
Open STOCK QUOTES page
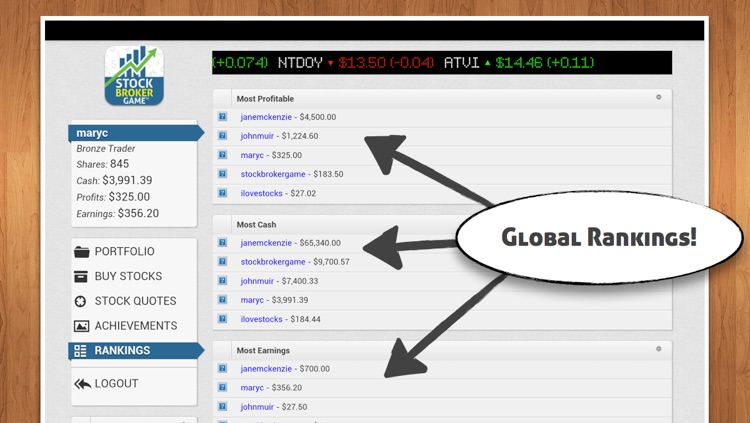click(x=135, y=301)
